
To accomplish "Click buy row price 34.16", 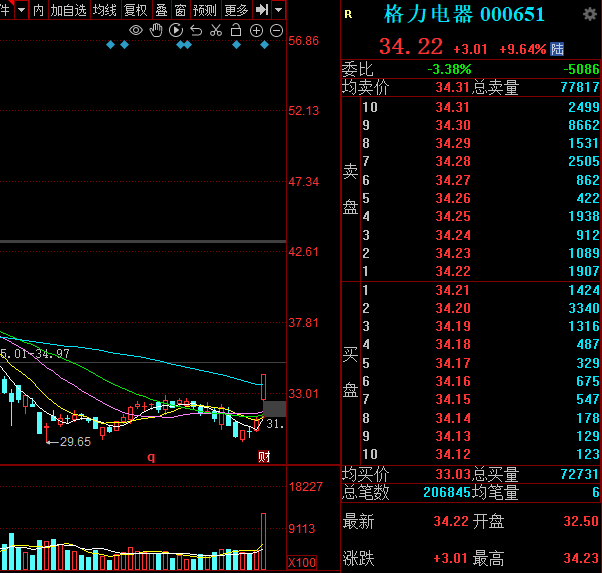I will coord(453,381).
